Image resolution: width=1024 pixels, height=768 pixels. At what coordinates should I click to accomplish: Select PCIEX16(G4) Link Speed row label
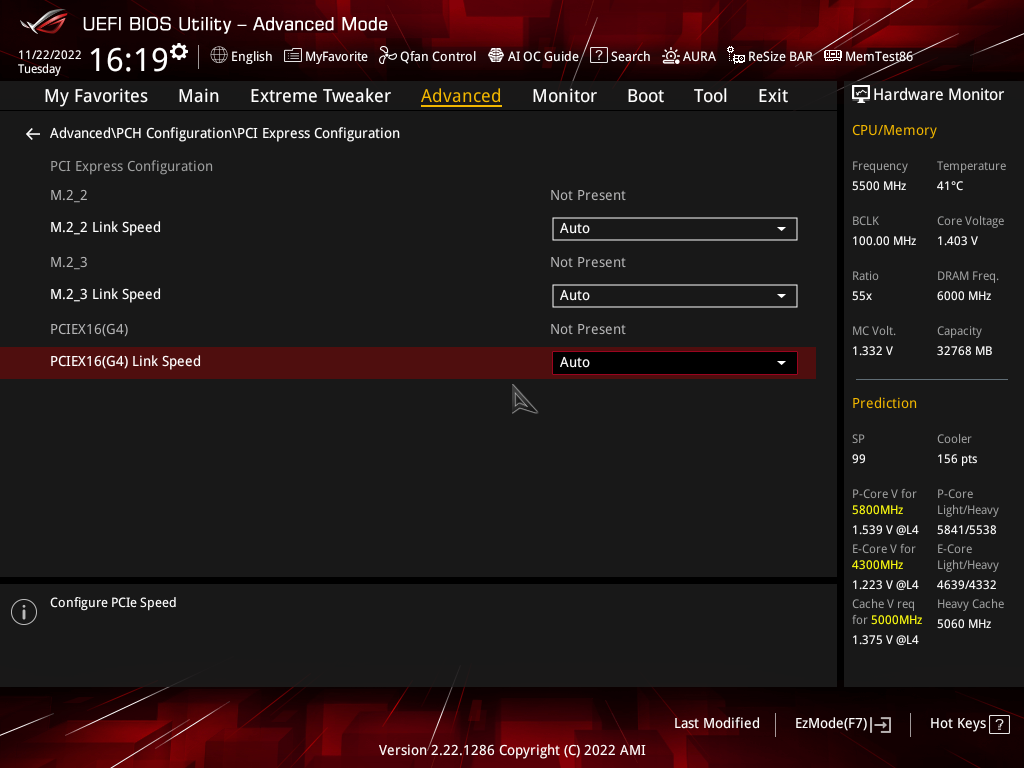pos(125,362)
